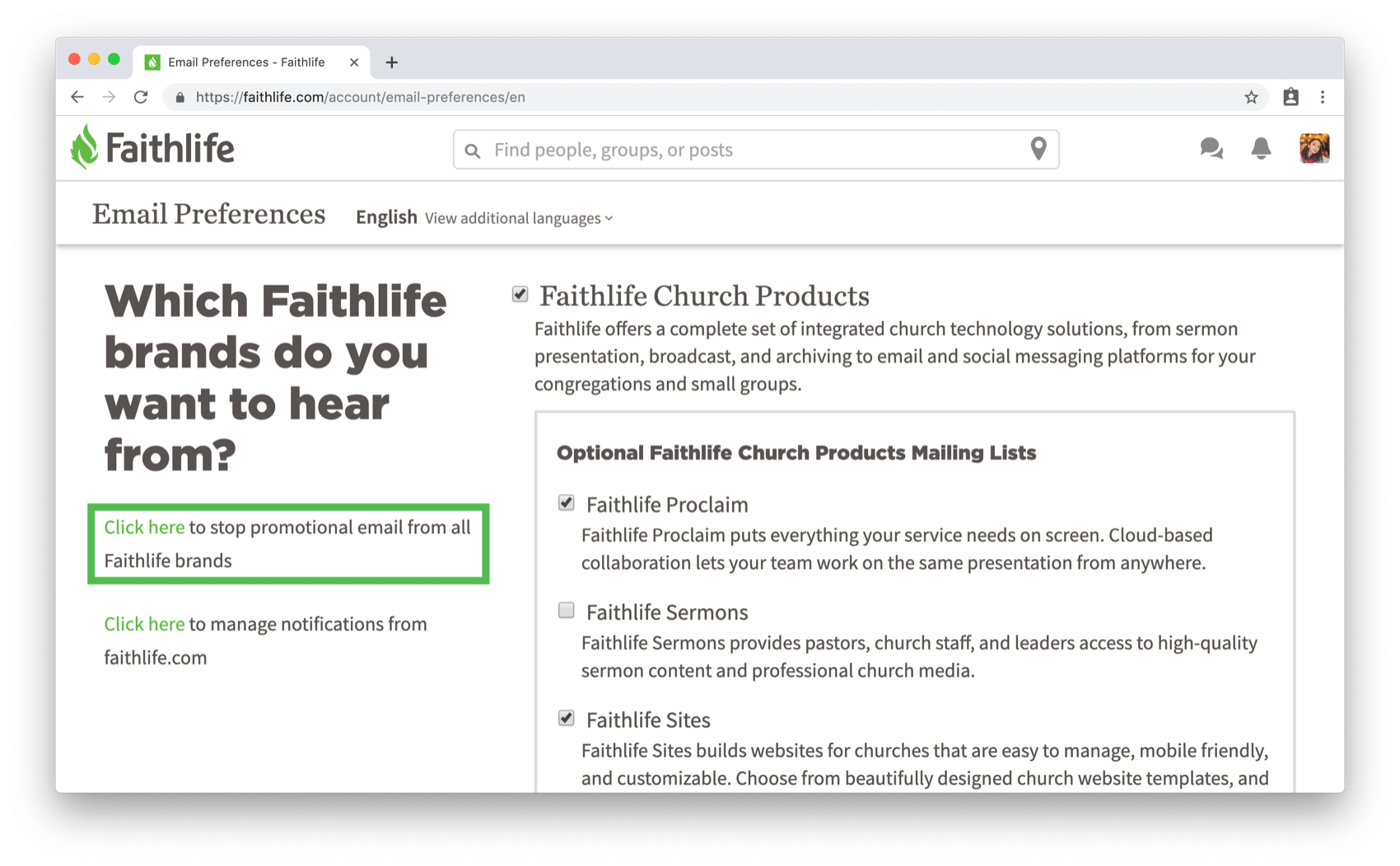This screenshot has height=866, width=1400.
Task: Open the messages chat bubbles icon
Action: pyautogui.click(x=1211, y=148)
